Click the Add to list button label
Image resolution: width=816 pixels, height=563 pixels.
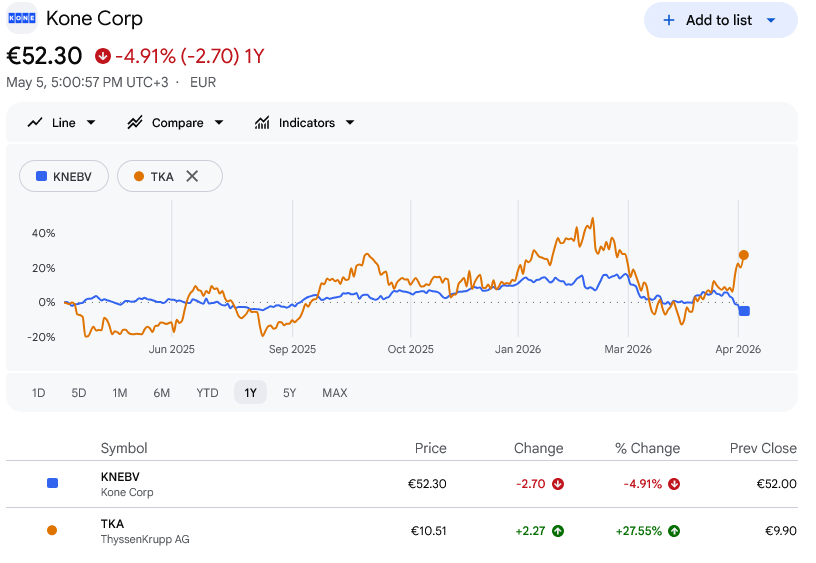pos(719,20)
